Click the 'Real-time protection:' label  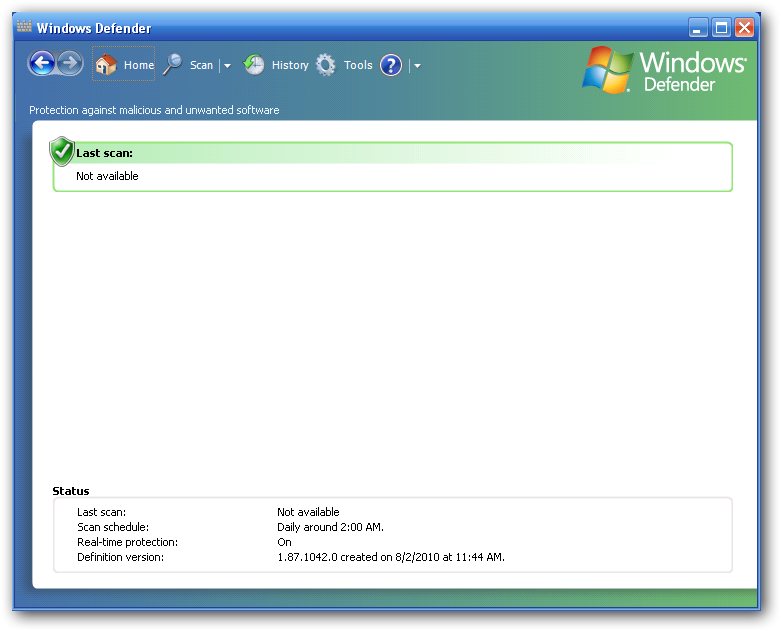click(128, 542)
